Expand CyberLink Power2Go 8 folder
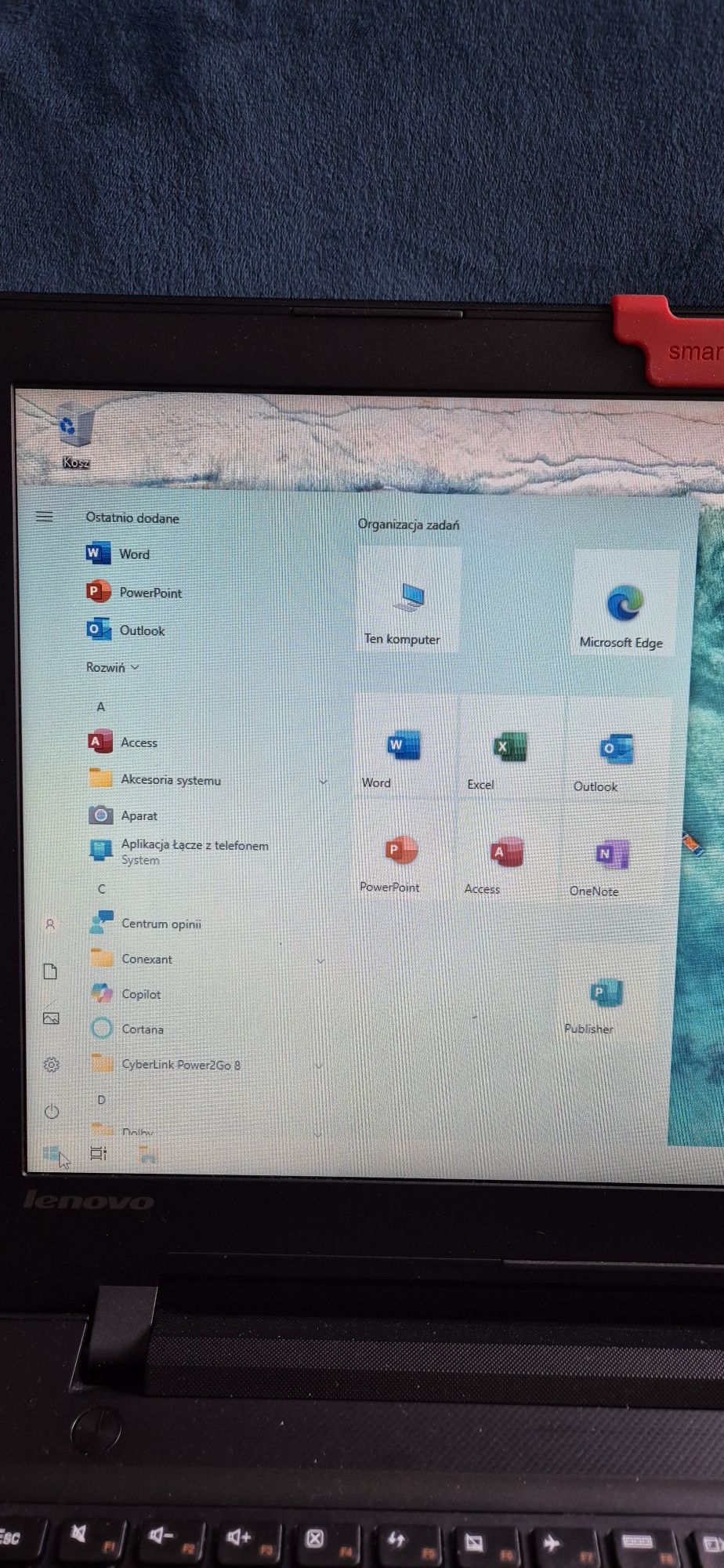Image resolution: width=724 pixels, height=1568 pixels. (x=208, y=1065)
